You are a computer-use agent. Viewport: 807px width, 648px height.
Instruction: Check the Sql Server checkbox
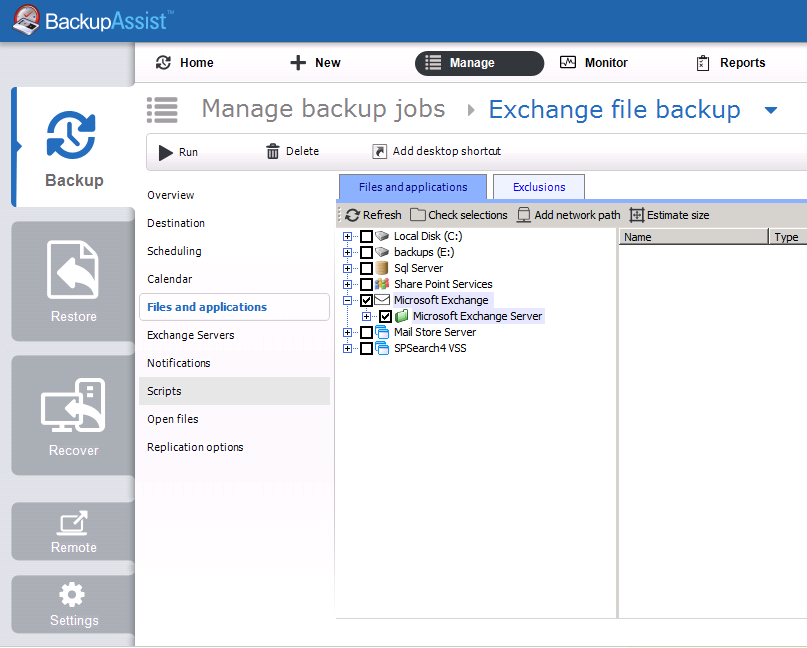[x=366, y=268]
